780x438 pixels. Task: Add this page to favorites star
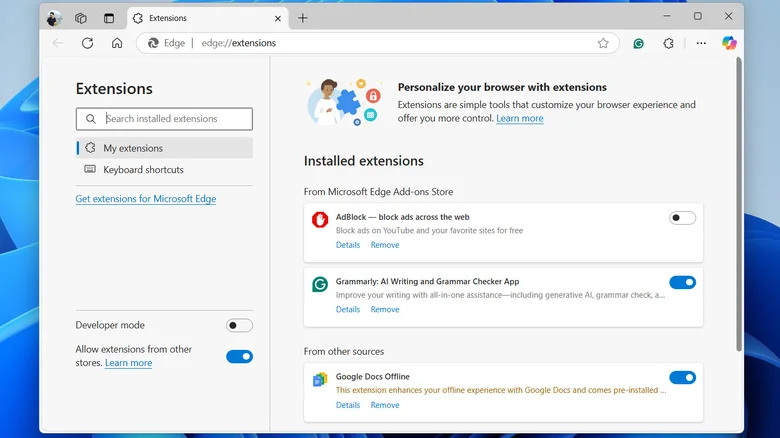pos(603,43)
